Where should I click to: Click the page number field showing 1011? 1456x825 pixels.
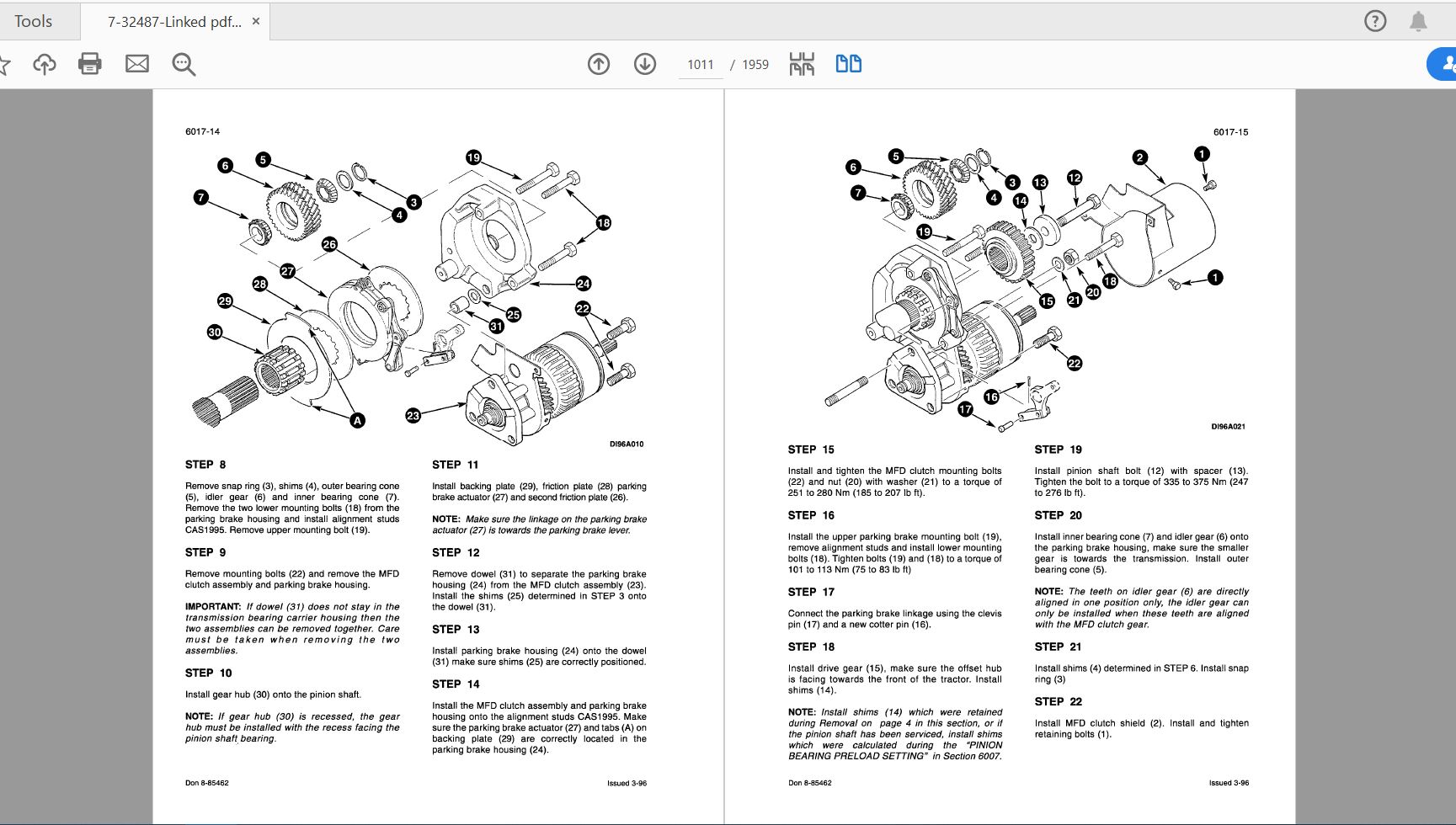[x=701, y=63]
